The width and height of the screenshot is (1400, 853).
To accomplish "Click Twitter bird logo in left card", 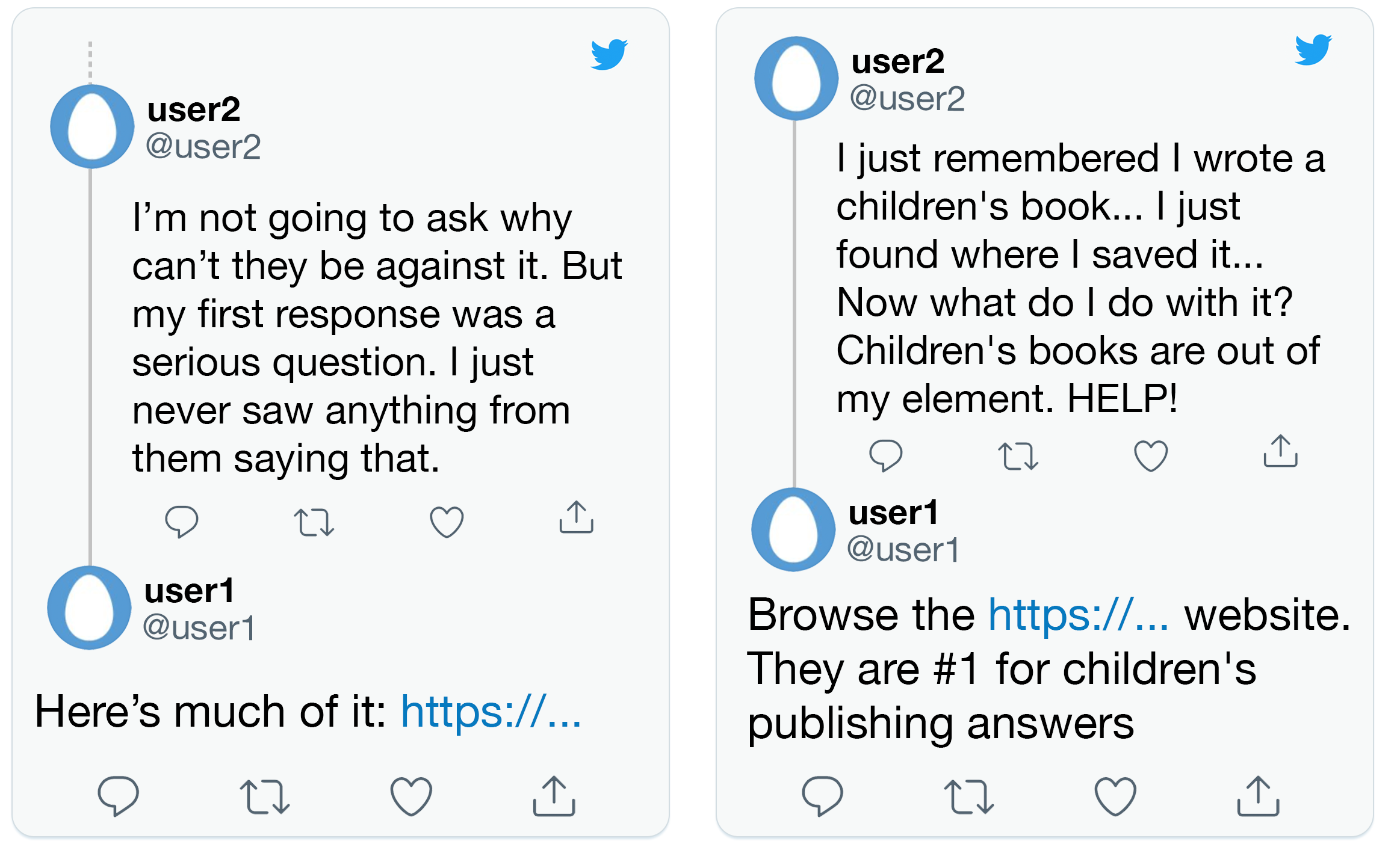I will (609, 55).
